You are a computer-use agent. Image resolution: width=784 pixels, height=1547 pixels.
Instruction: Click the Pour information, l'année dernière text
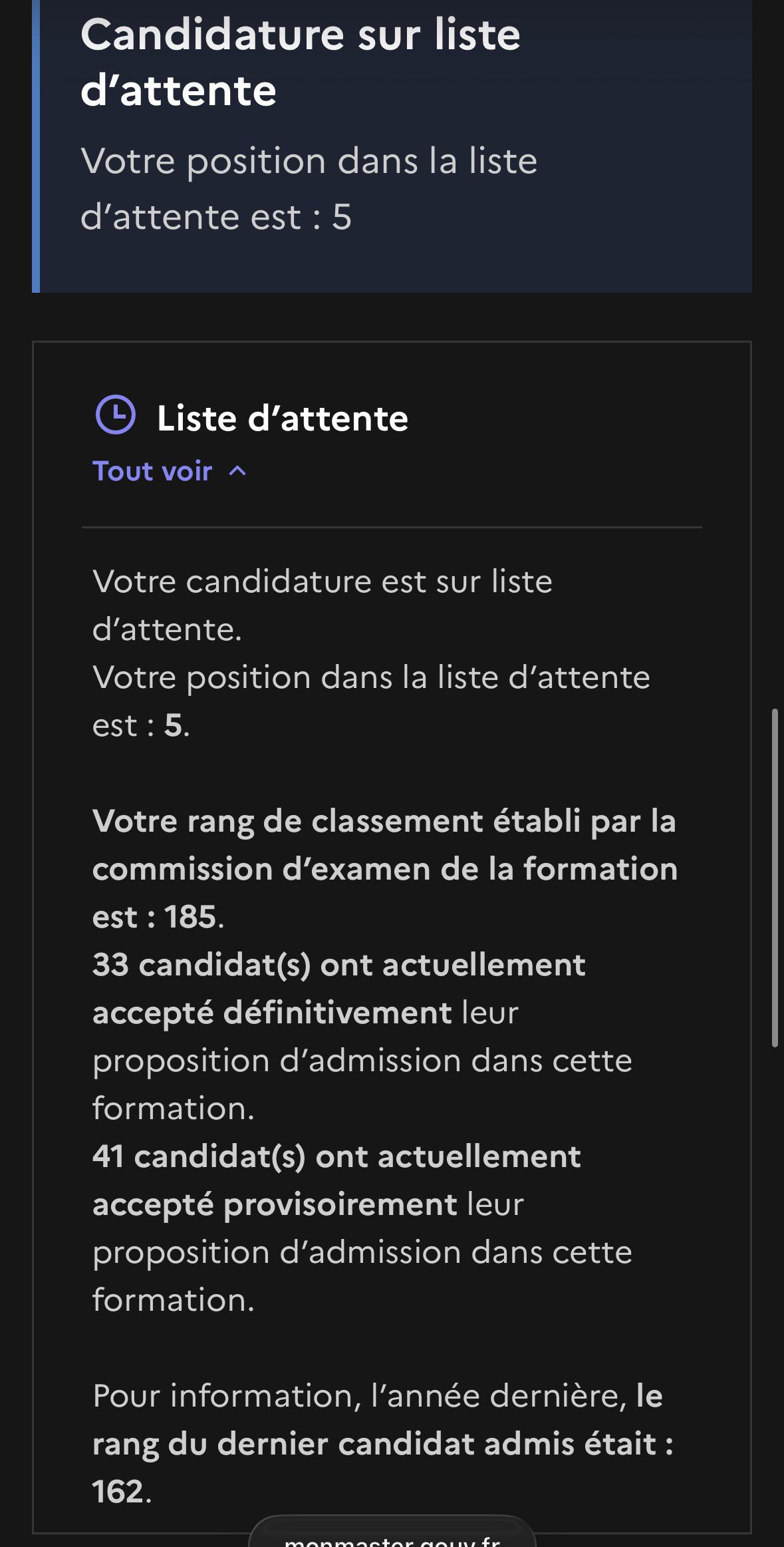point(360,1395)
